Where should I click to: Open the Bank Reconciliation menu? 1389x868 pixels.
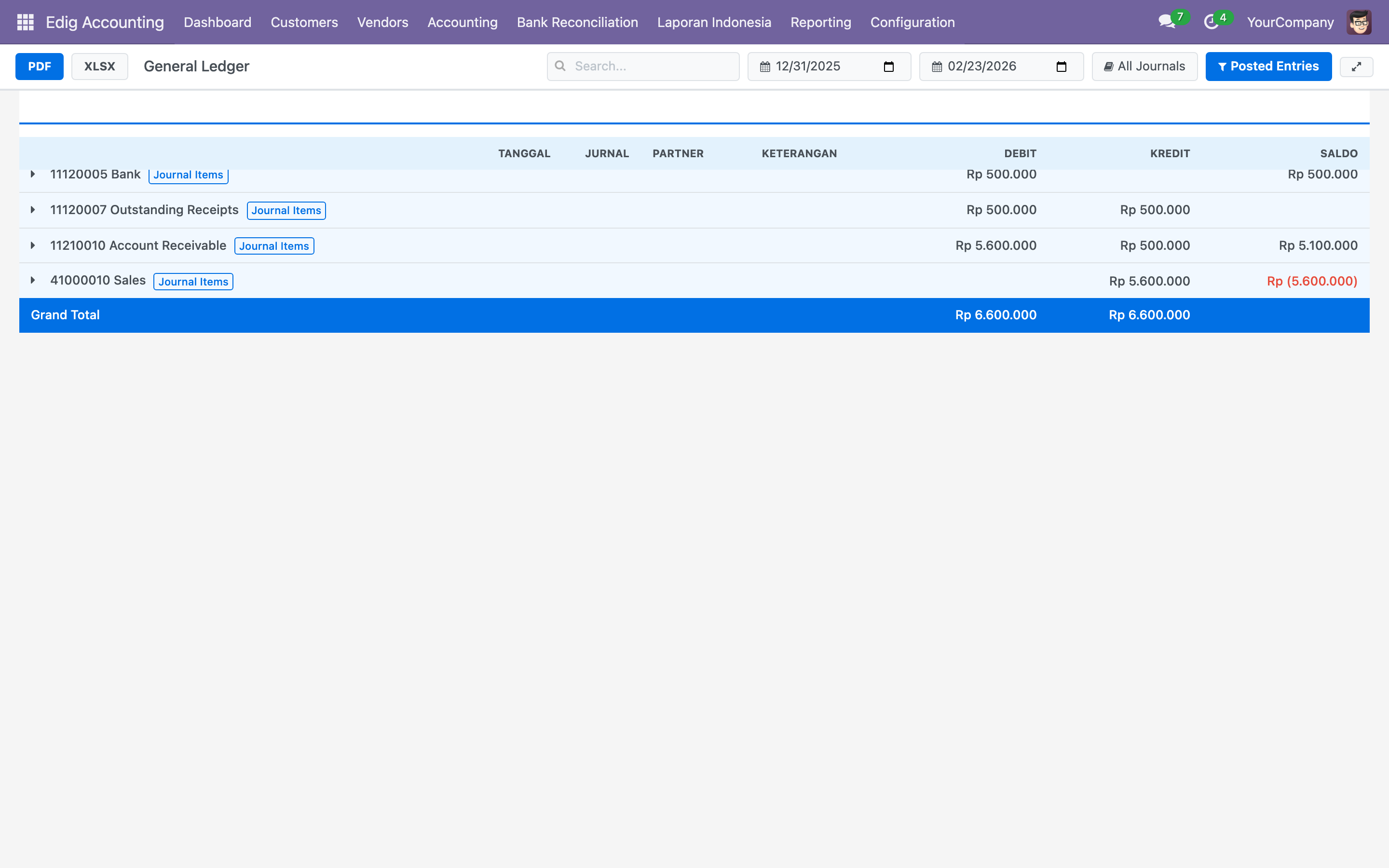coord(577,22)
